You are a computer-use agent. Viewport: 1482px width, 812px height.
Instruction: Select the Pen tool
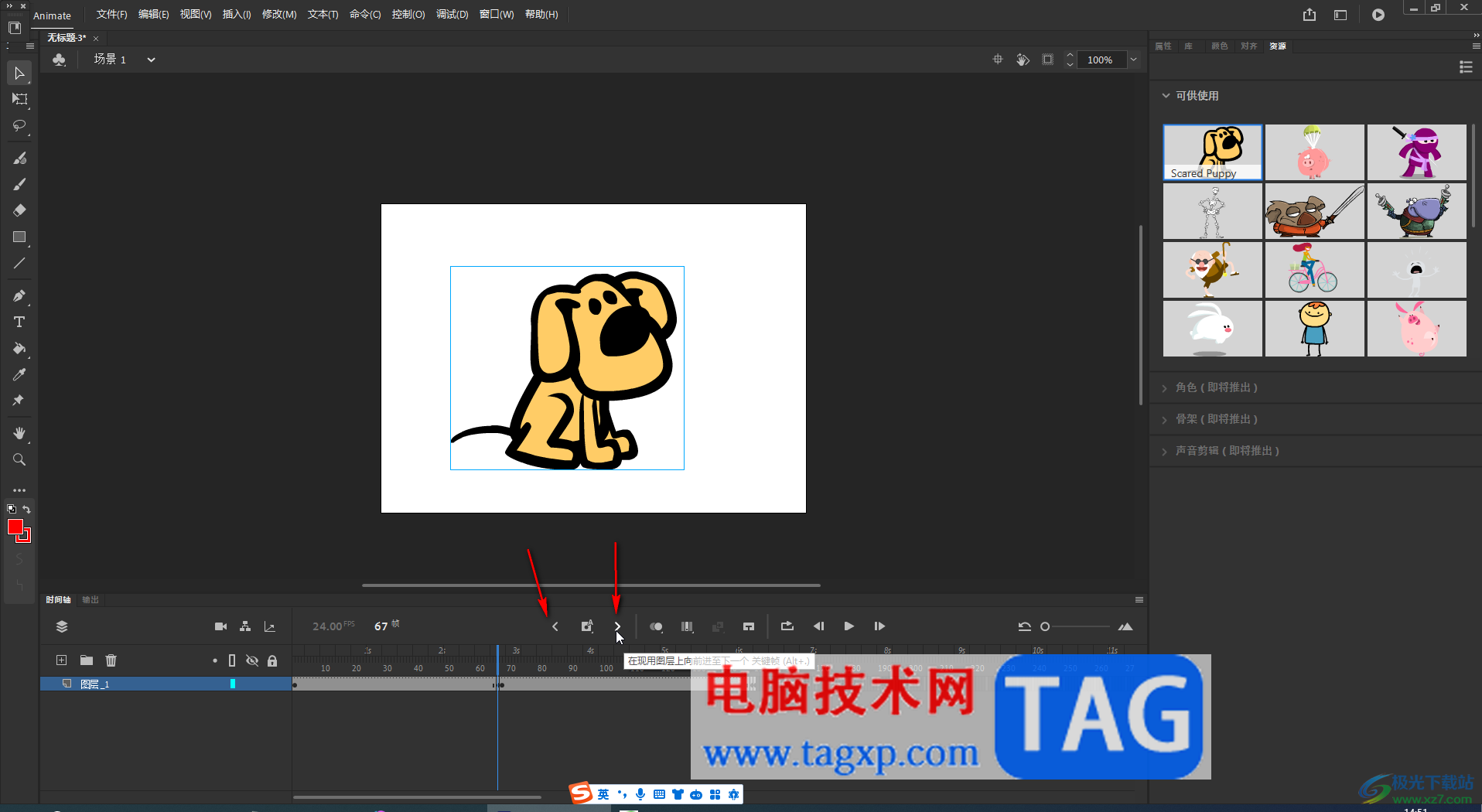pyautogui.click(x=19, y=295)
